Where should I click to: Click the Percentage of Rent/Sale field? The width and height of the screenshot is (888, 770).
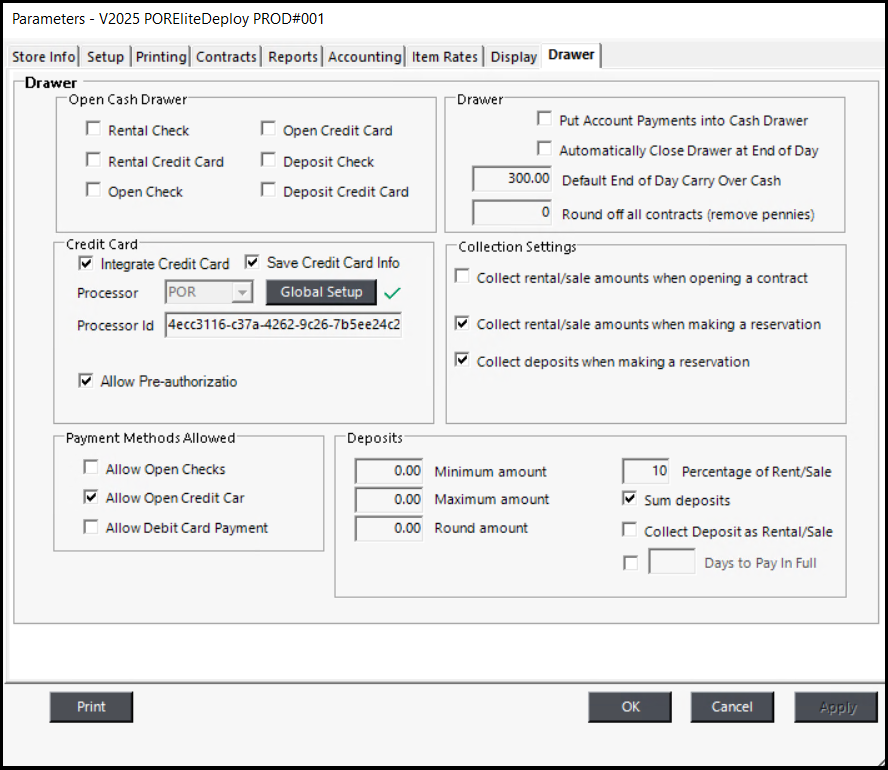pos(646,471)
